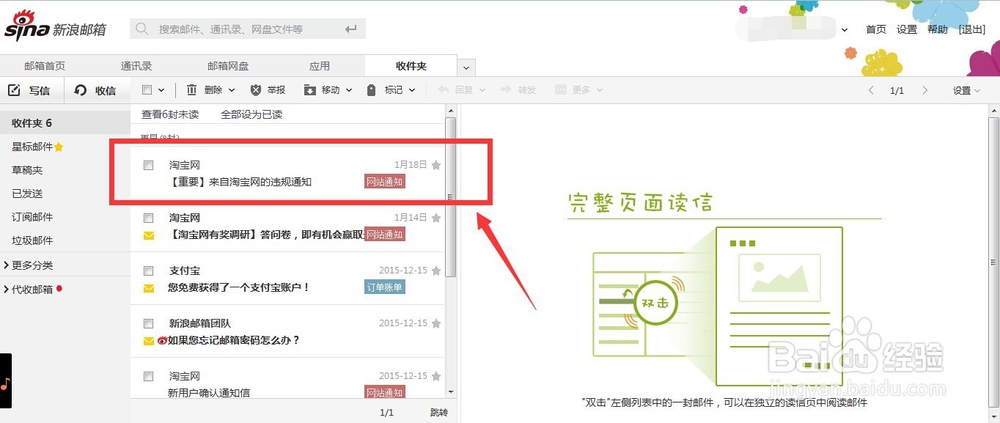
Task: Select the 收件夹 tab
Action: pos(411,66)
